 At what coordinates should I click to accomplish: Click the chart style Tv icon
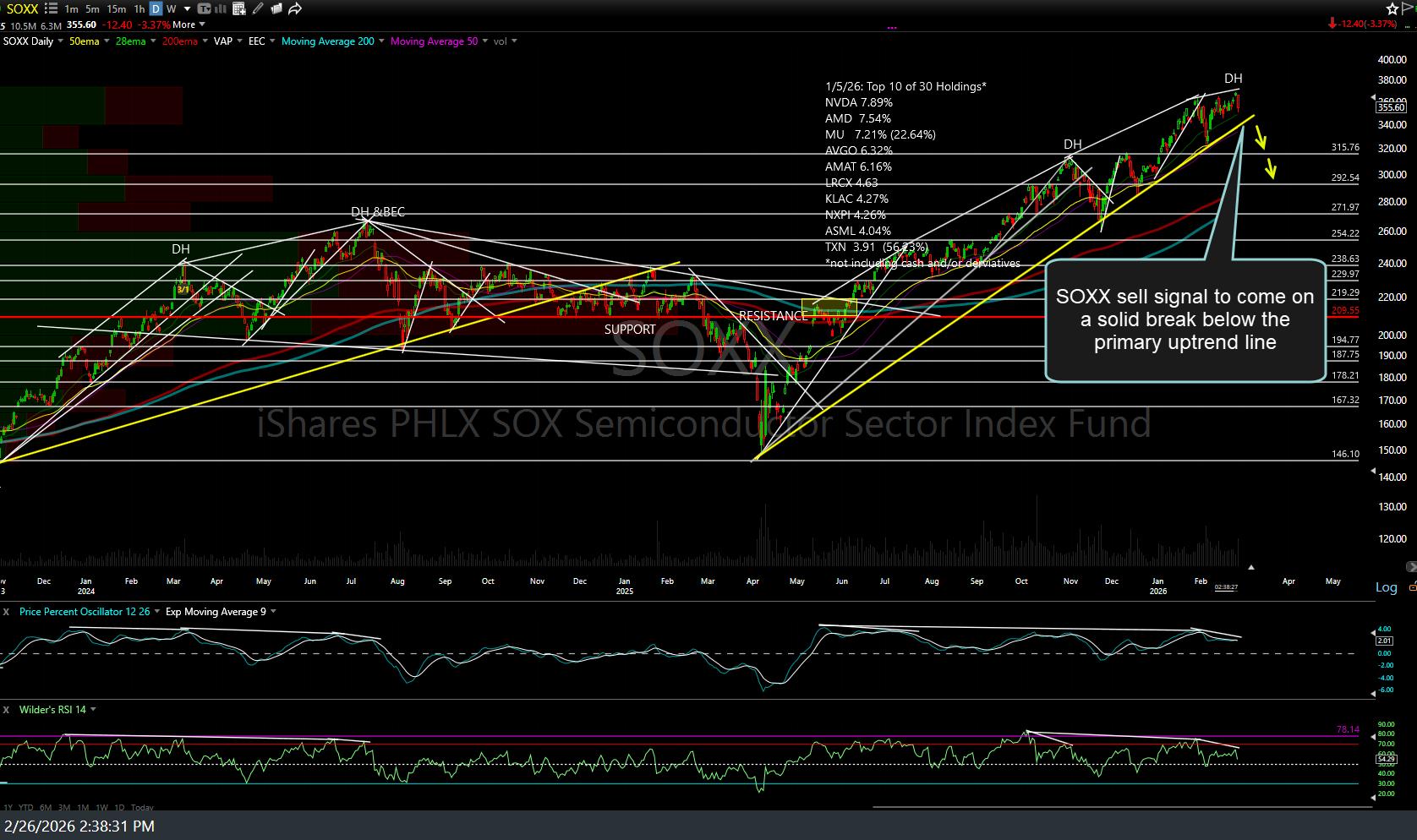[x=204, y=9]
